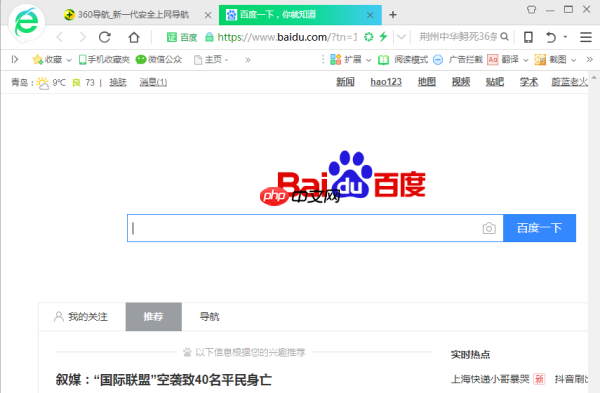The width and height of the screenshot is (600, 393).
Task: Open 上海快递小哥暴哭 trending item
Action: point(490,379)
